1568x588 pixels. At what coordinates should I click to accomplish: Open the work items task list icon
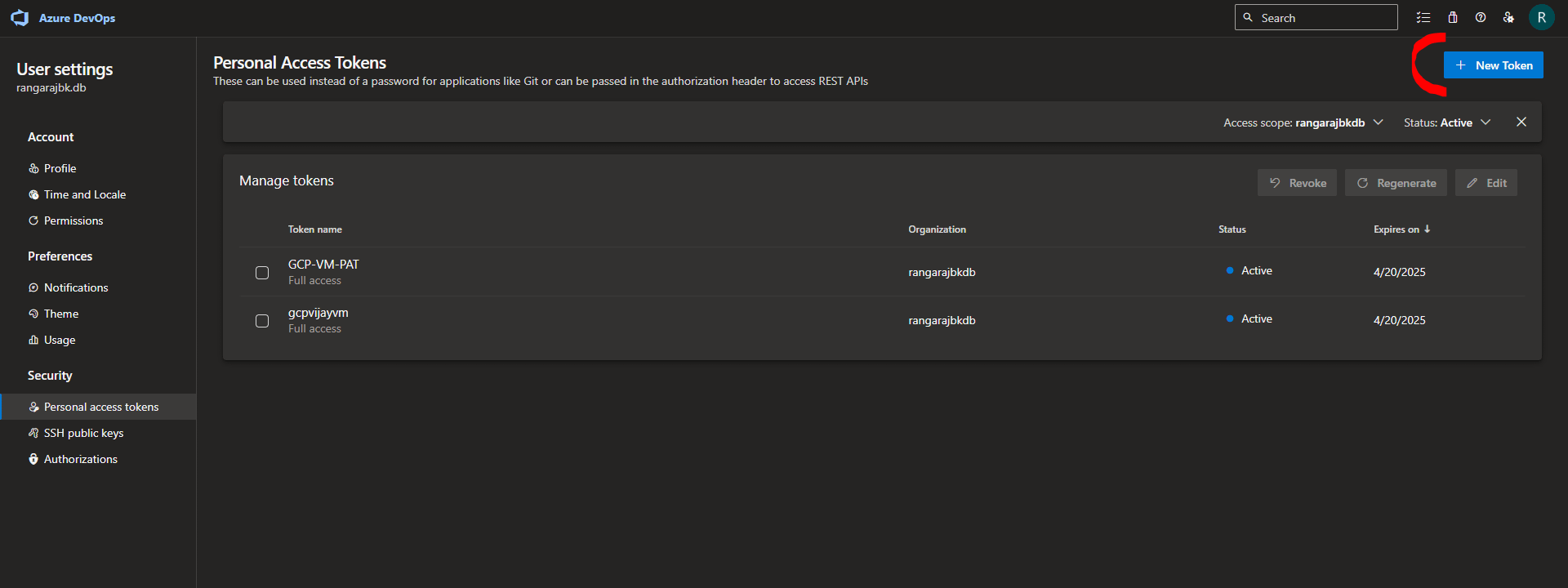[1423, 17]
